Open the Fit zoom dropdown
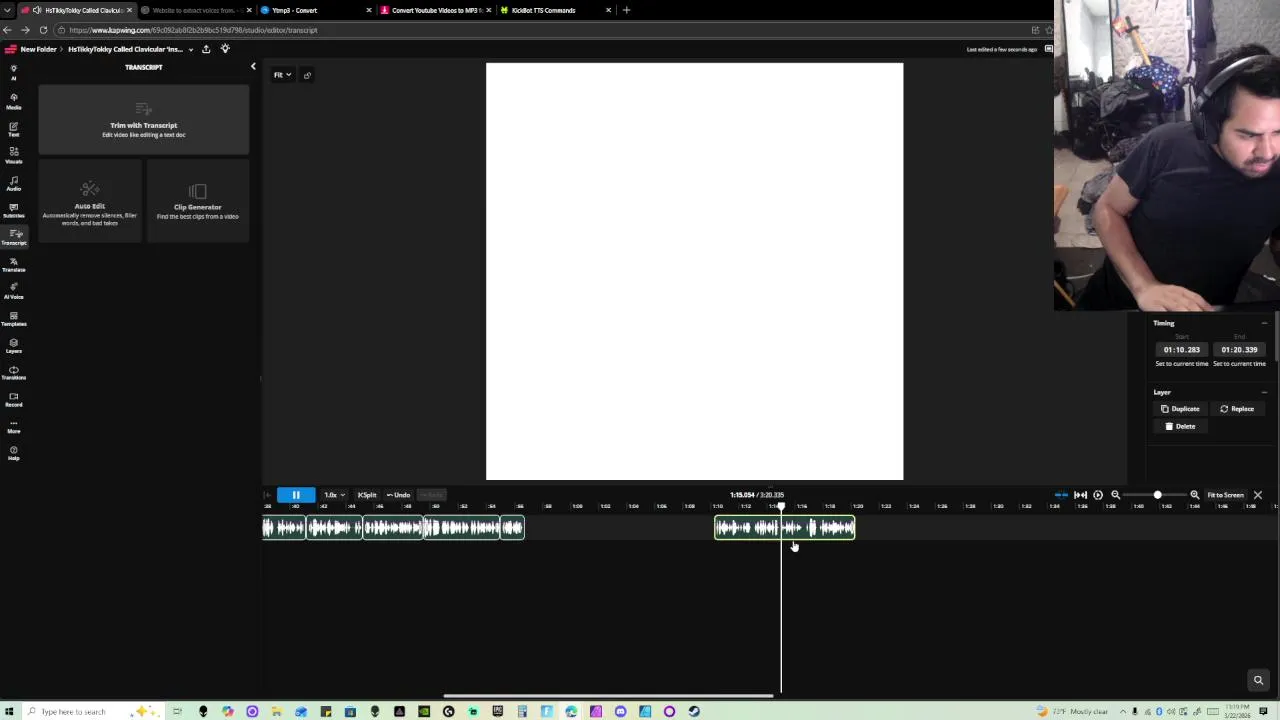Image resolution: width=1280 pixels, height=720 pixels. 282,75
